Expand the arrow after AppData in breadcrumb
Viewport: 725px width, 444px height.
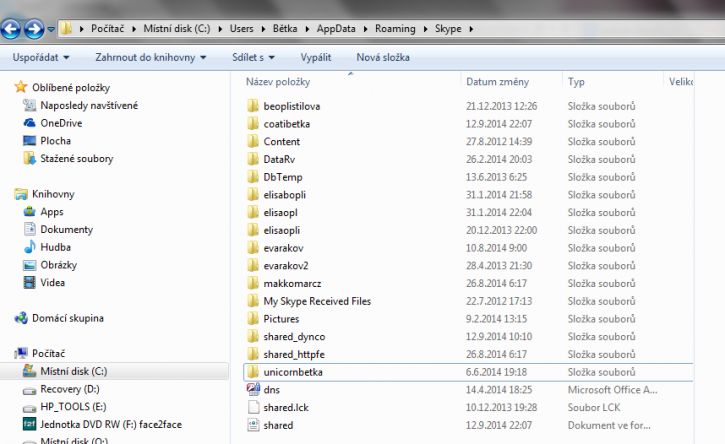click(x=365, y=29)
